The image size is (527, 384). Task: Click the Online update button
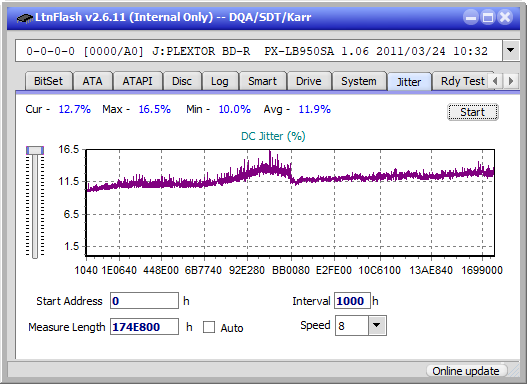[x=466, y=371]
